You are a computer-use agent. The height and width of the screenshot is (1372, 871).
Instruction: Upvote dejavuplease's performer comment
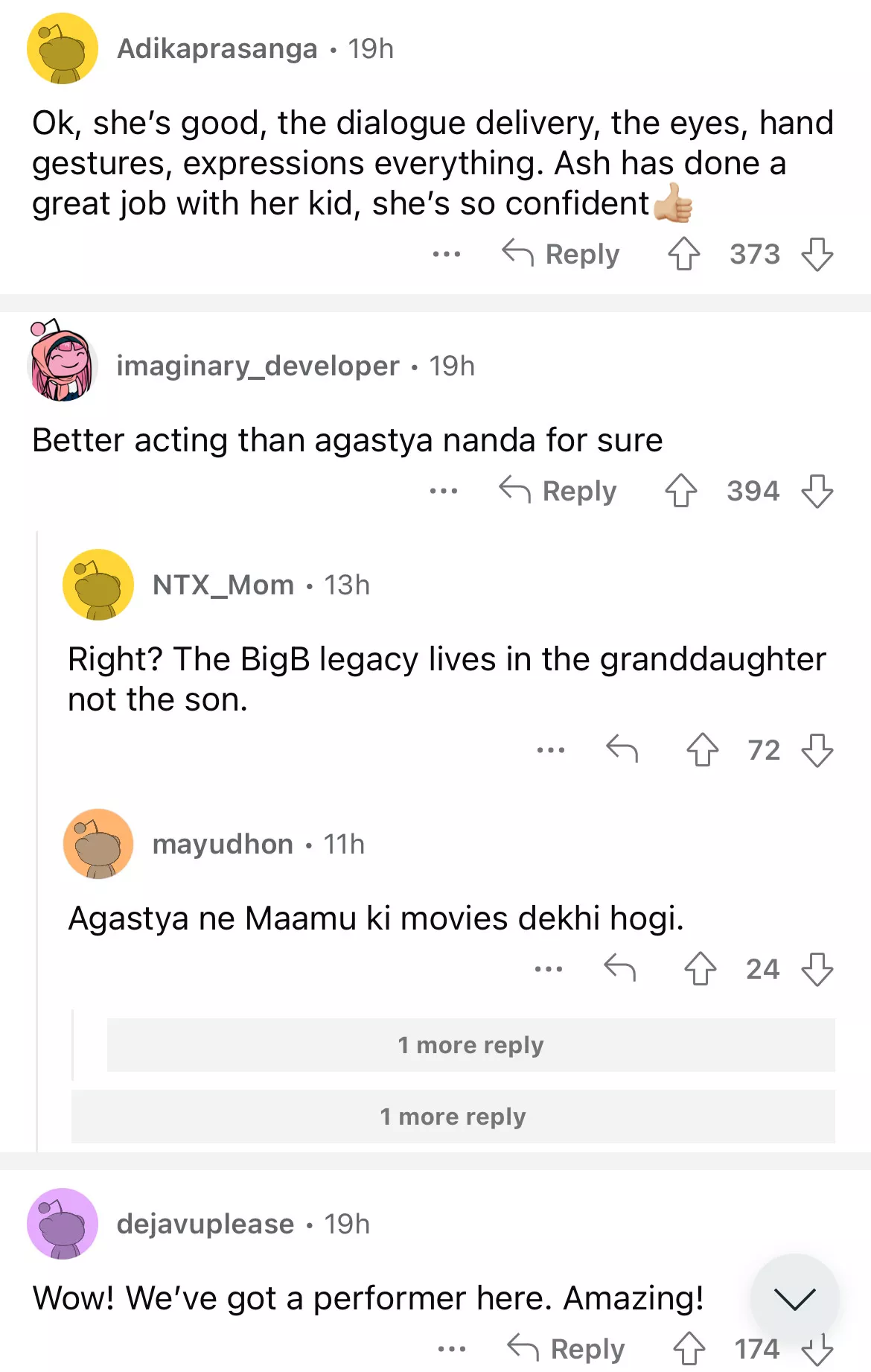[689, 1348]
